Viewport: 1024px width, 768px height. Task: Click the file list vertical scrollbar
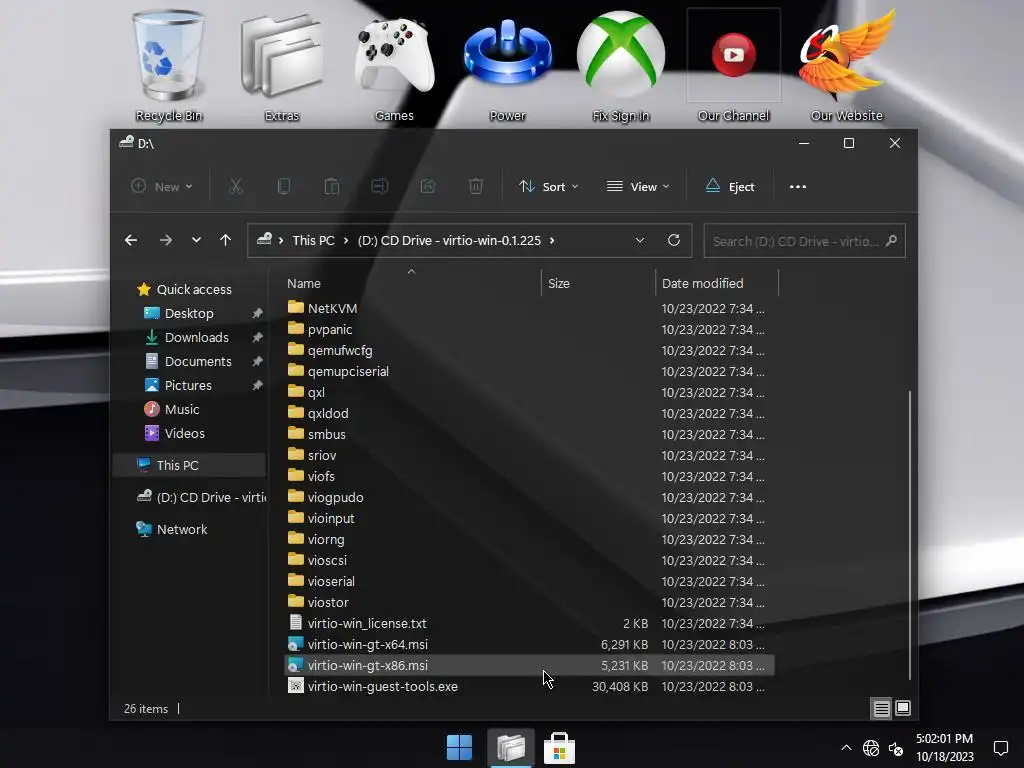(x=910, y=536)
